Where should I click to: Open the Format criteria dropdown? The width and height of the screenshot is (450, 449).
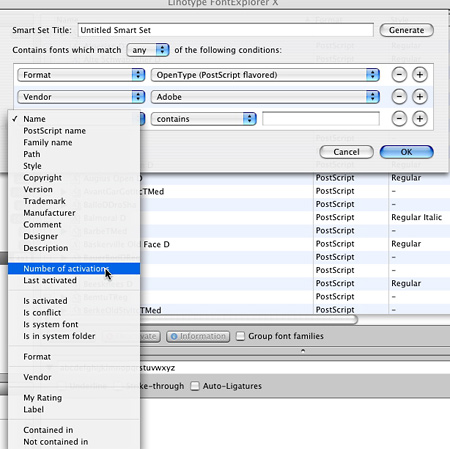tap(81, 75)
